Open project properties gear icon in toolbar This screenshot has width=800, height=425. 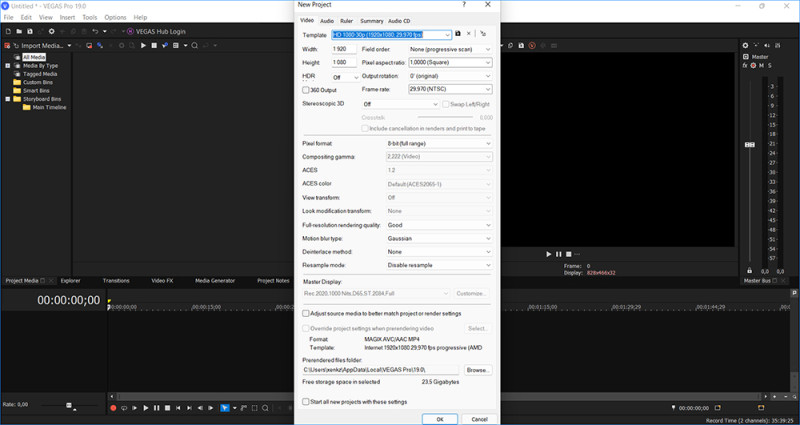pyautogui.click(x=52, y=31)
